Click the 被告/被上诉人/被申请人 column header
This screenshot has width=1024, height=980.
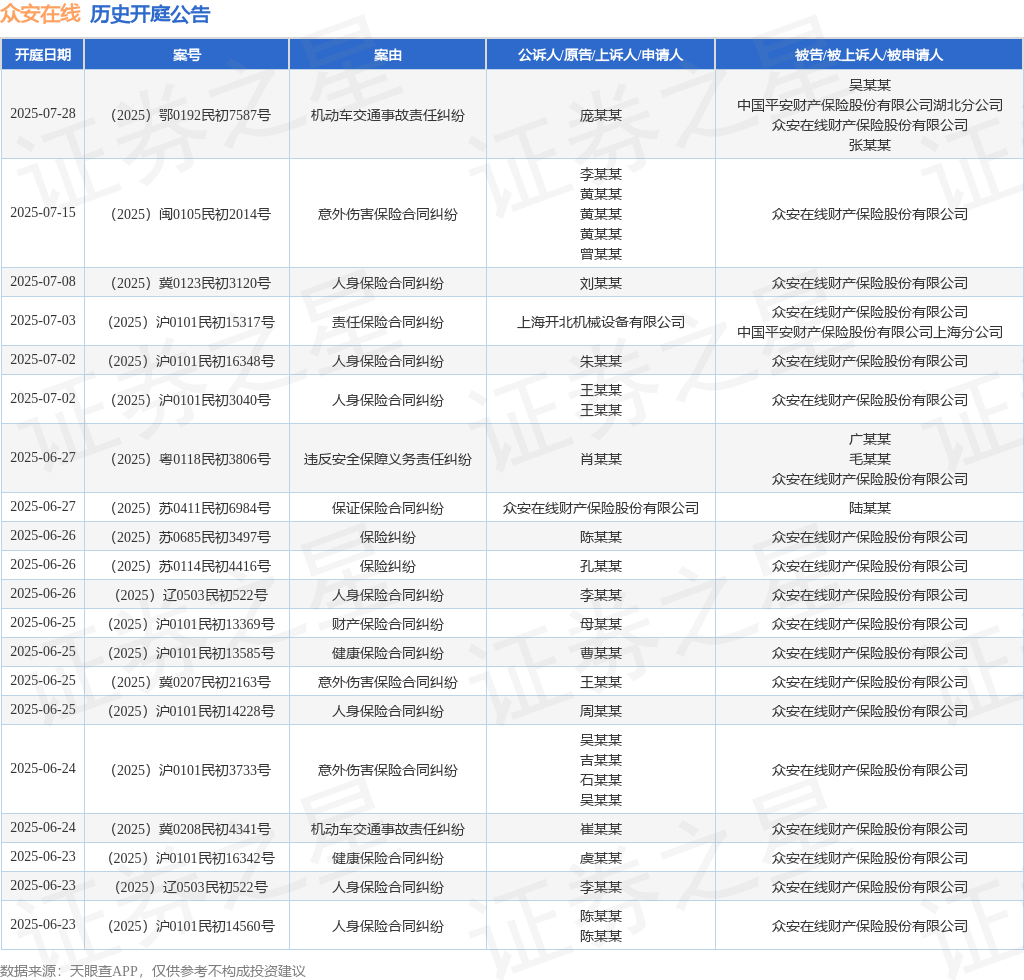[869, 55]
